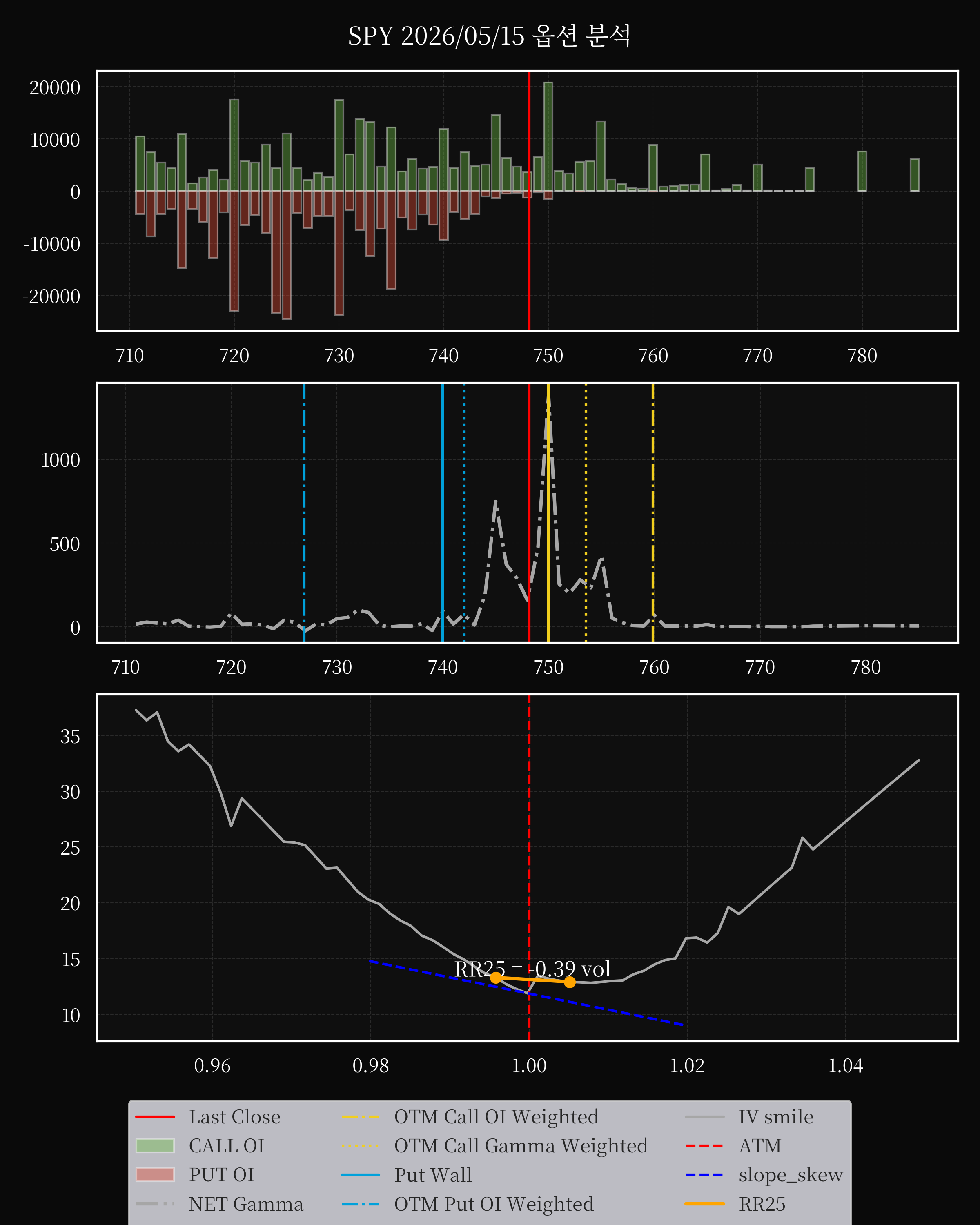This screenshot has height=1225, width=980.
Task: Click the 'RR25' legend label
Action: click(x=762, y=1204)
